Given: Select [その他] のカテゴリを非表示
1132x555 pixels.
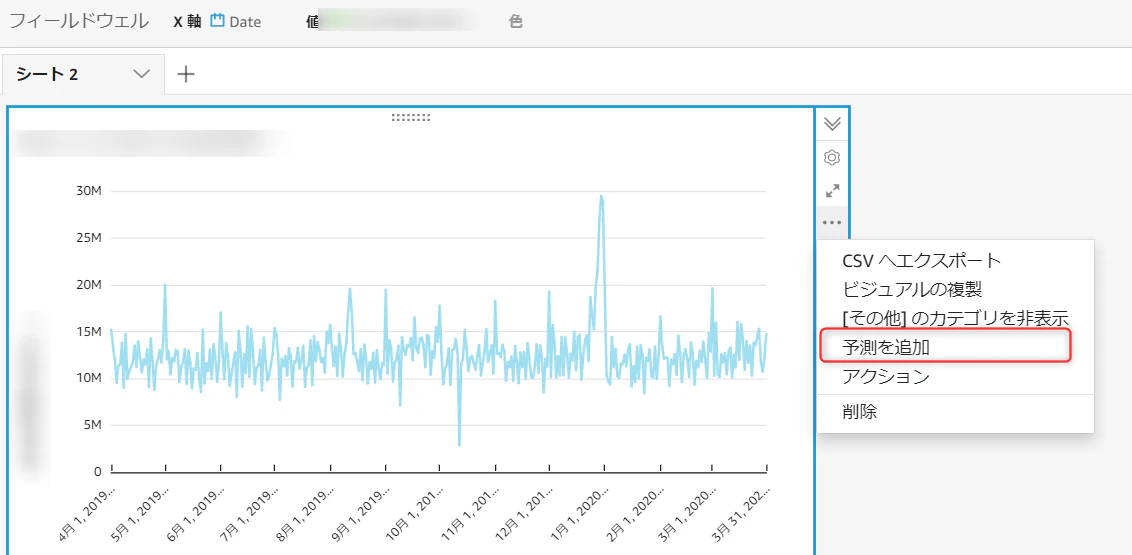Looking at the screenshot, I should [955, 318].
